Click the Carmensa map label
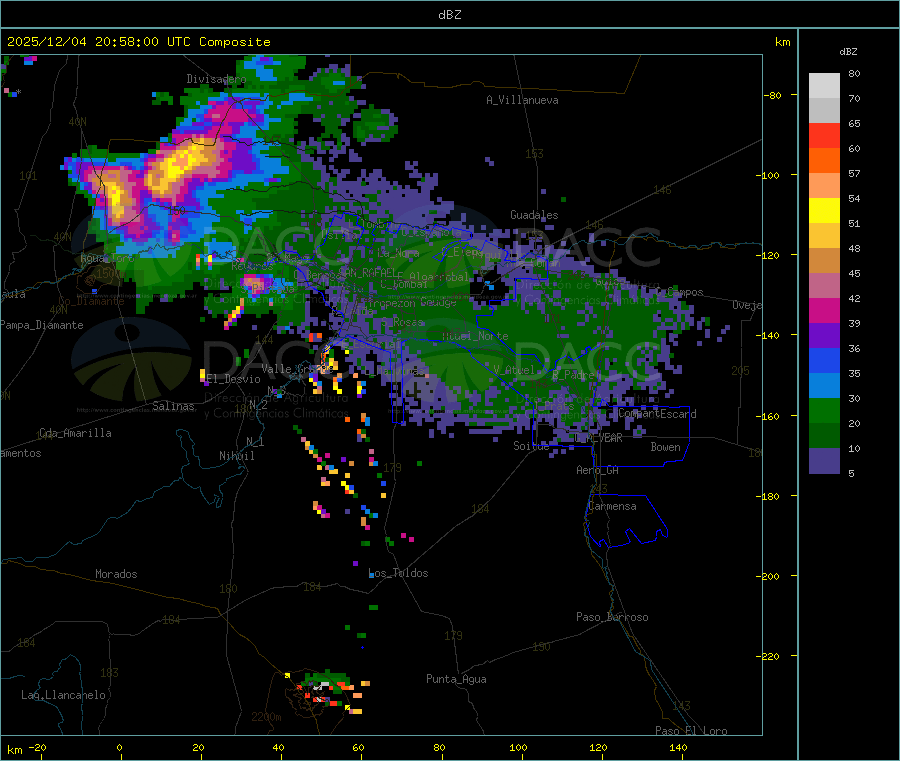This screenshot has height=761, width=900. click(x=612, y=506)
